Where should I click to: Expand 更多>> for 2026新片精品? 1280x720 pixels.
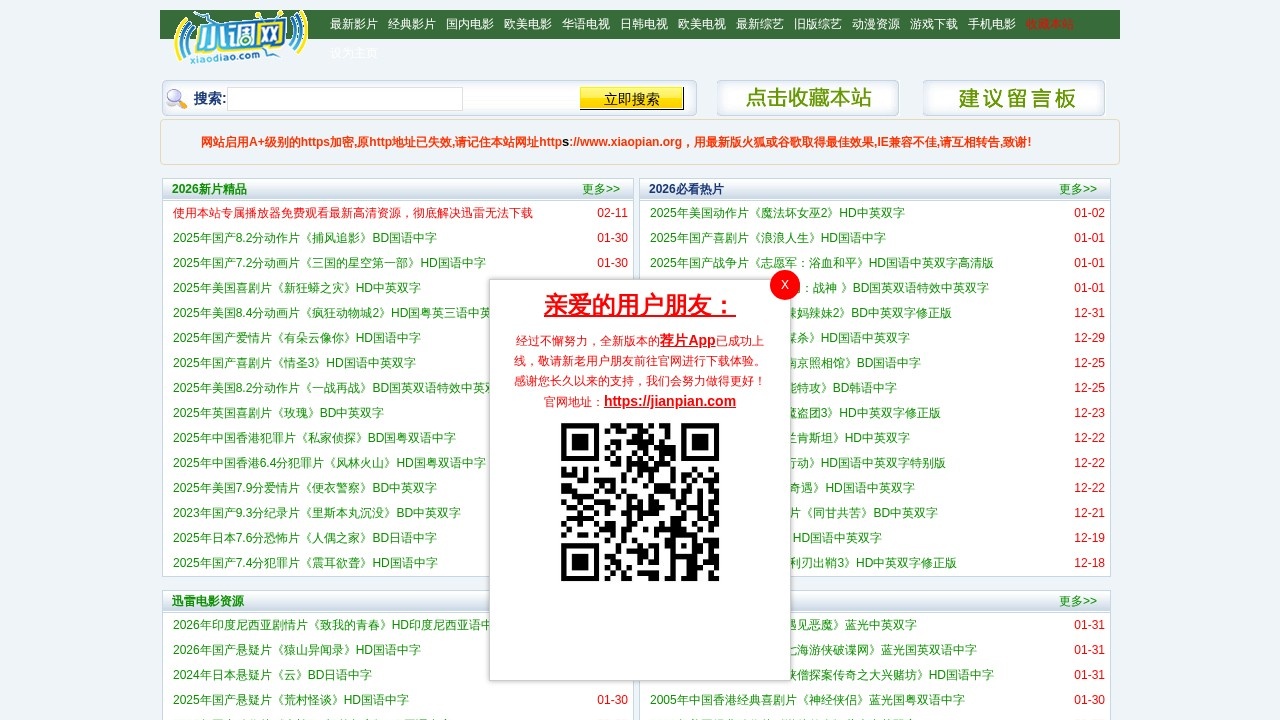click(601, 188)
